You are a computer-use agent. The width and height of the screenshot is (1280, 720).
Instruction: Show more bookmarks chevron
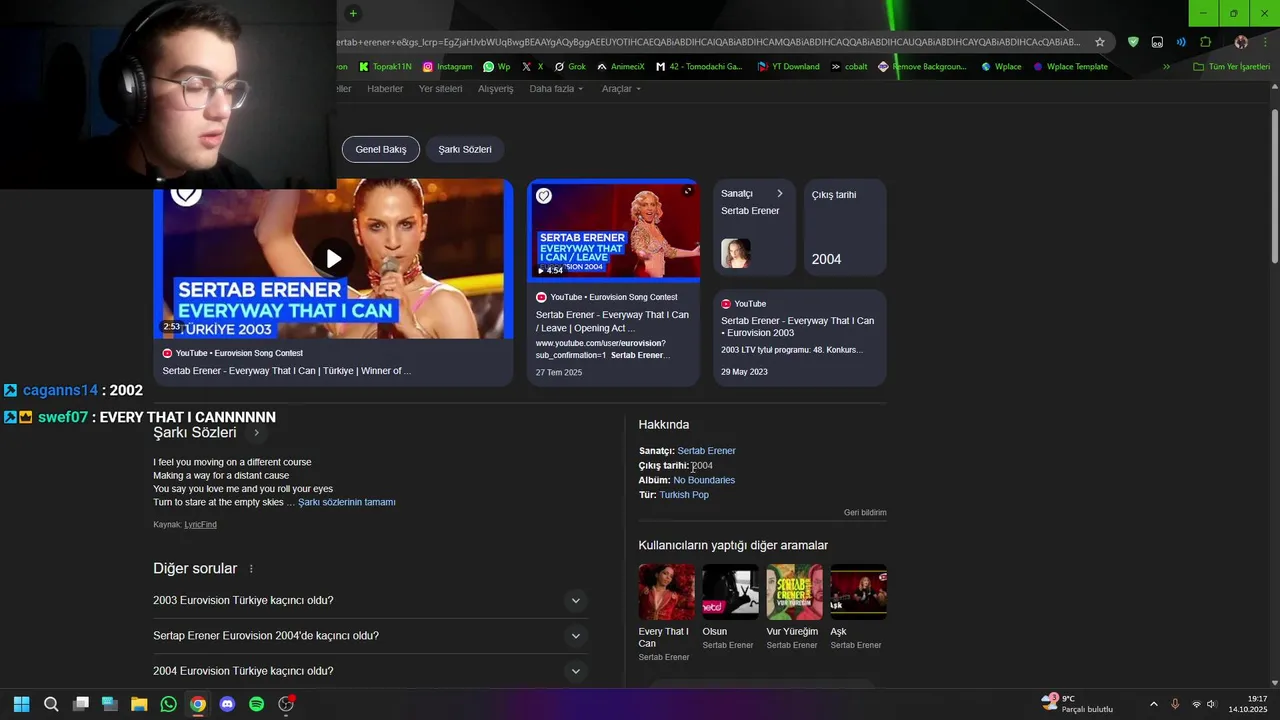1166,67
